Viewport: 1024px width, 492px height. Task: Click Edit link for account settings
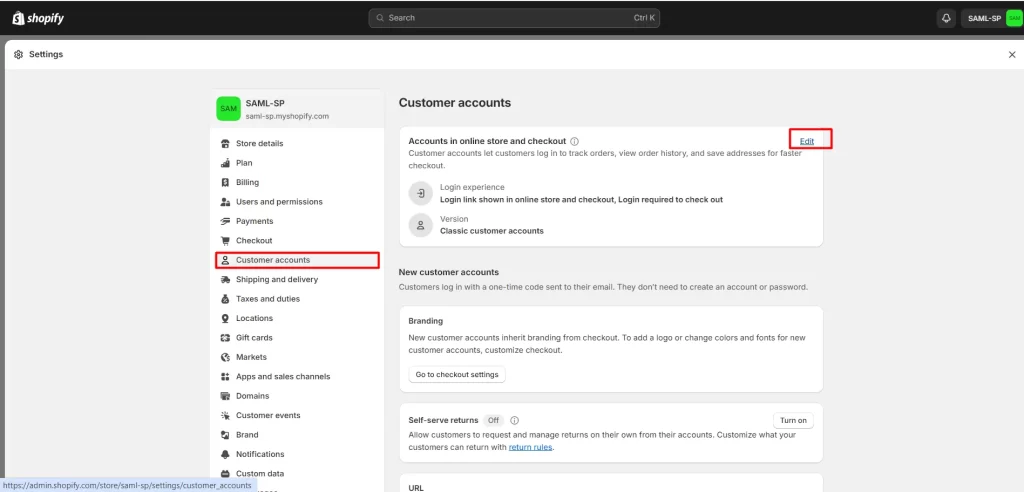(807, 141)
